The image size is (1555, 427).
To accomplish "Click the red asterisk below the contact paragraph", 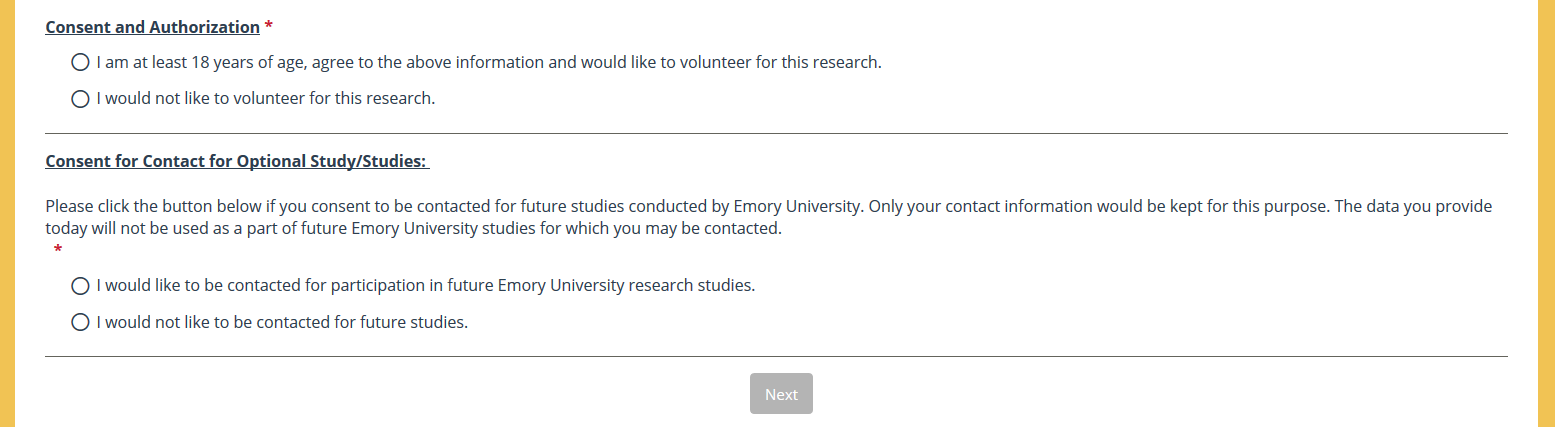I will 58,250.
